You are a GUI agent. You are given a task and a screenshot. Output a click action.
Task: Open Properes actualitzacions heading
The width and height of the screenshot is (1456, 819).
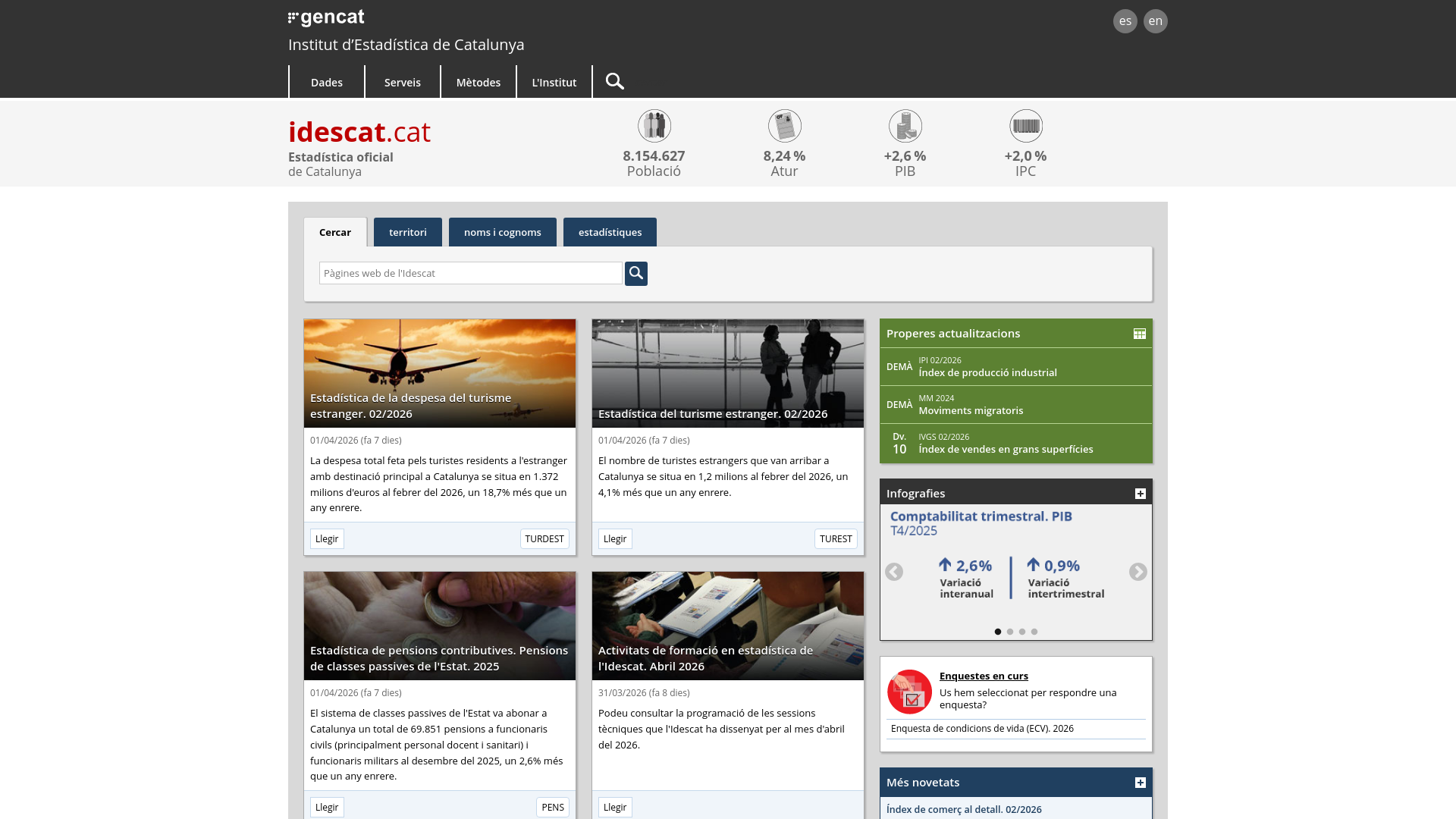953,334
